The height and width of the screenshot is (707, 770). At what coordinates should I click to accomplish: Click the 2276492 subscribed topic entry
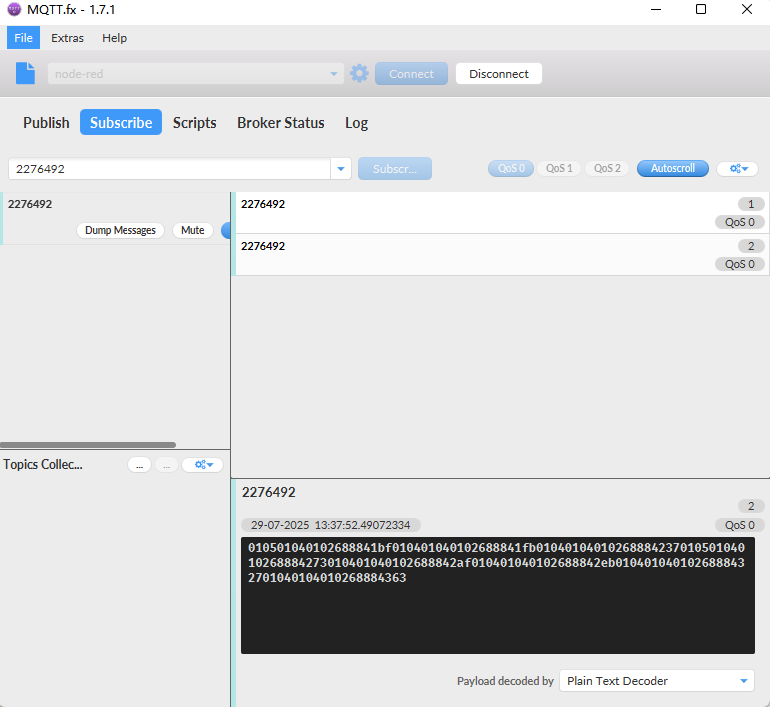coord(115,218)
